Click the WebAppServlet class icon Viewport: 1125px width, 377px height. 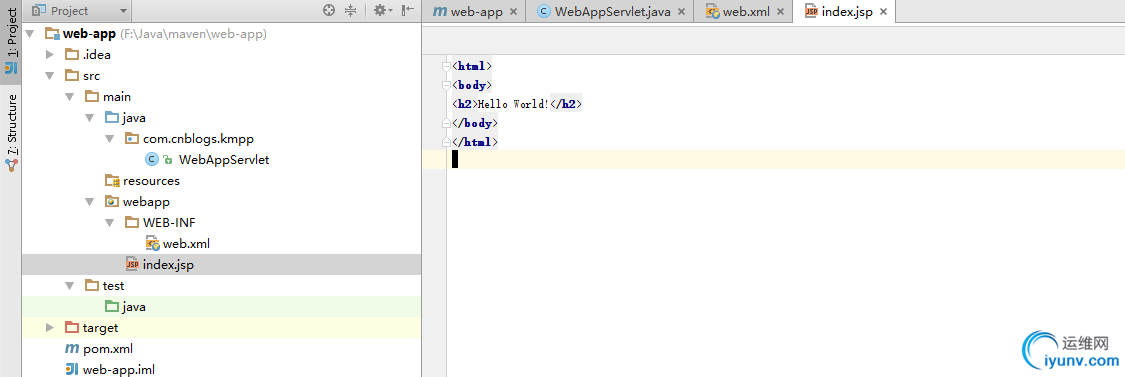[x=151, y=159]
